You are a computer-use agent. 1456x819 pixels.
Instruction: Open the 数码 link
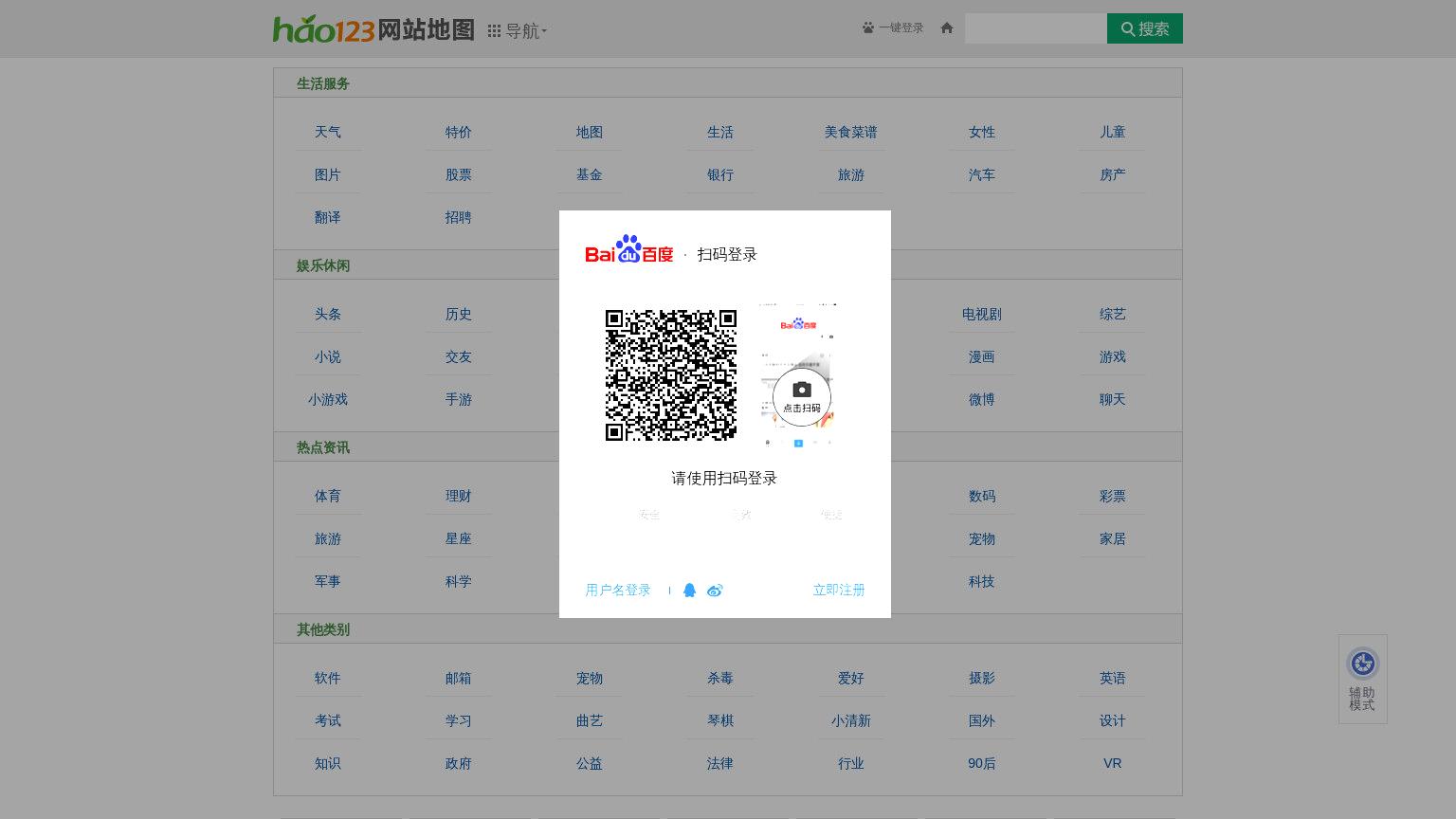click(x=982, y=496)
